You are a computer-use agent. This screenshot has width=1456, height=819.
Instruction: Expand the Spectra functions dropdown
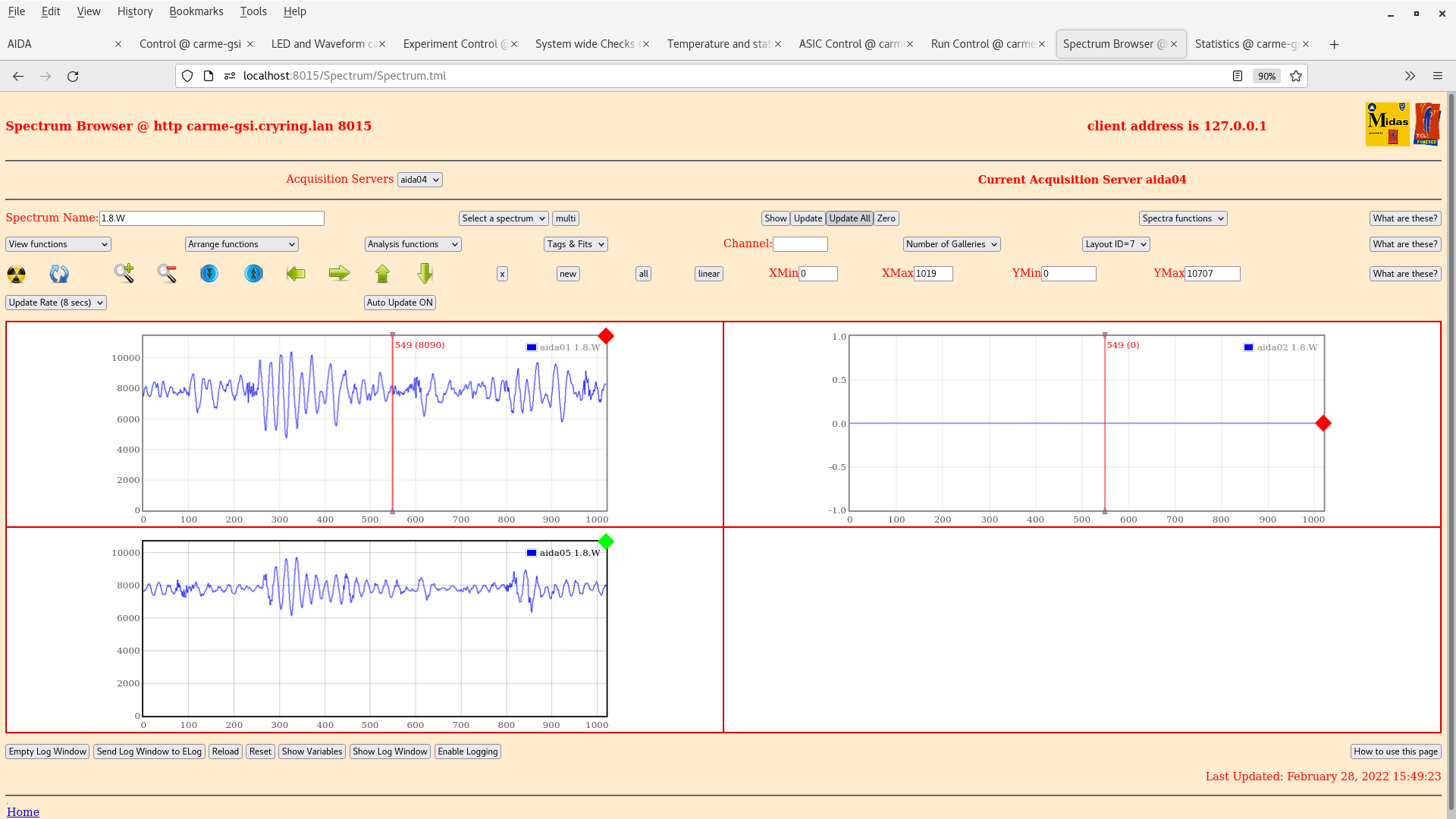1183,218
